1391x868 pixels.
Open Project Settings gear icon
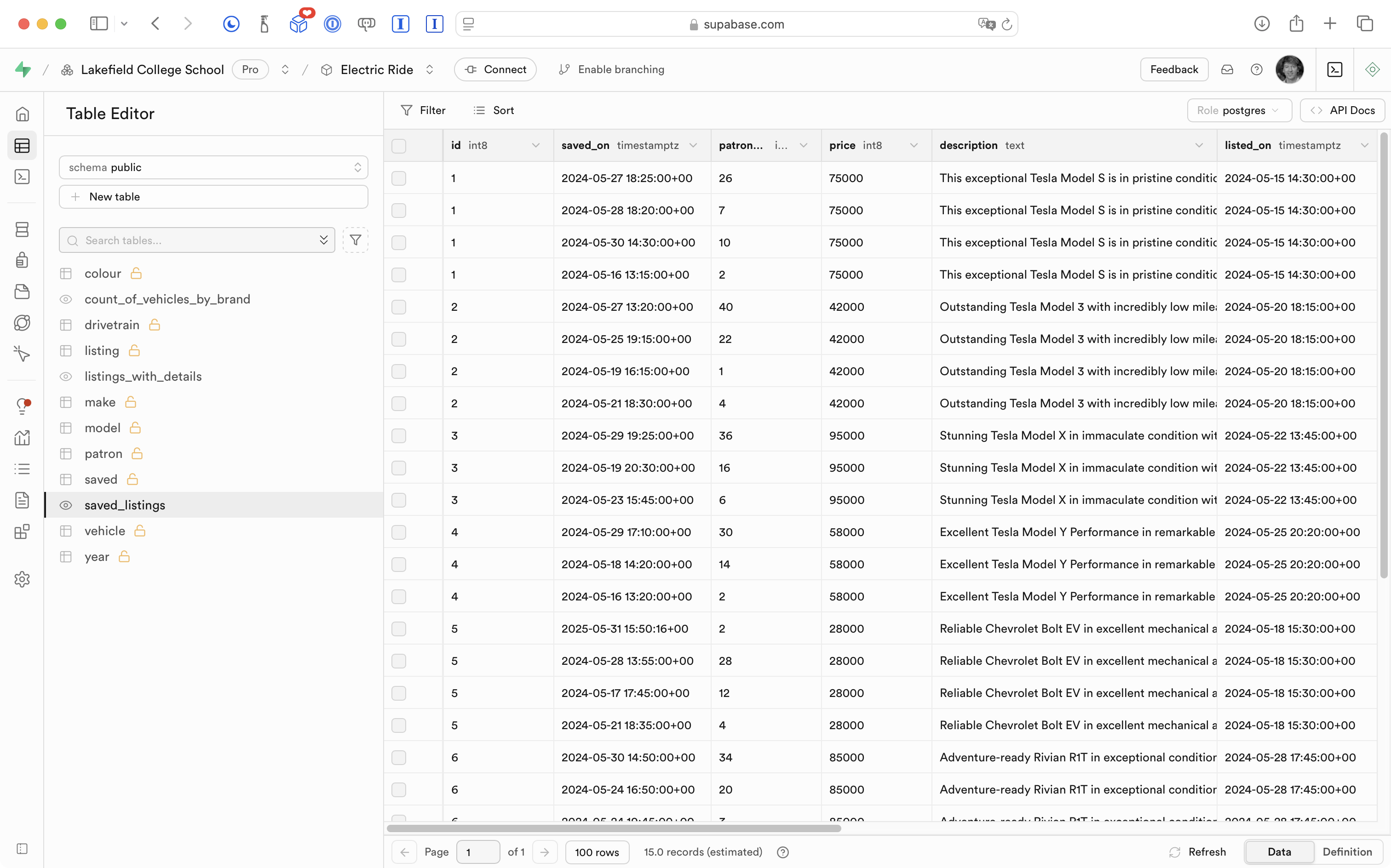tap(22, 579)
